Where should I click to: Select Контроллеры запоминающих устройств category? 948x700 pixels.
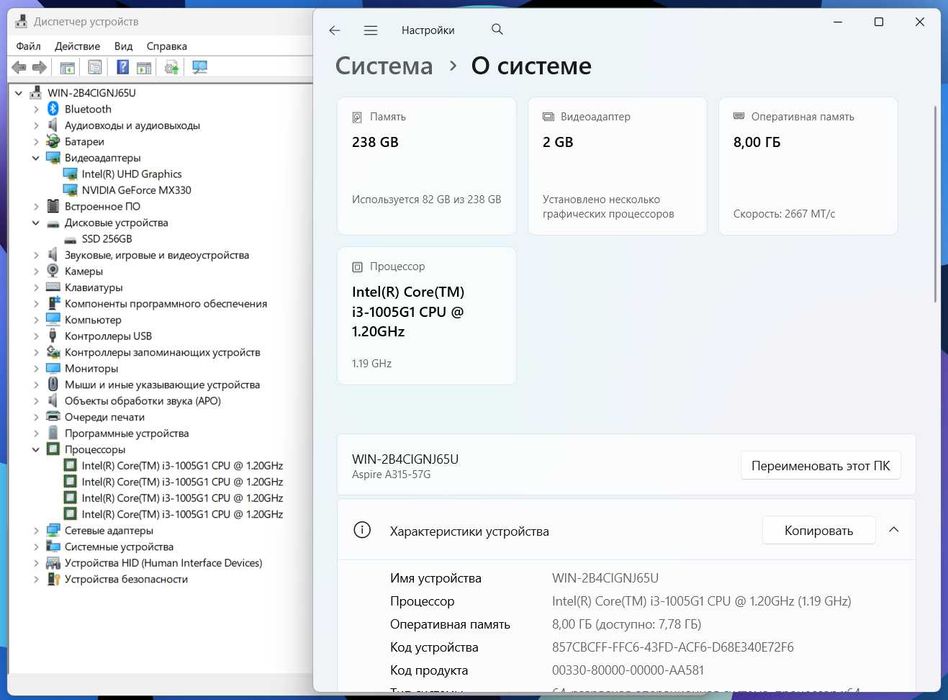click(162, 352)
